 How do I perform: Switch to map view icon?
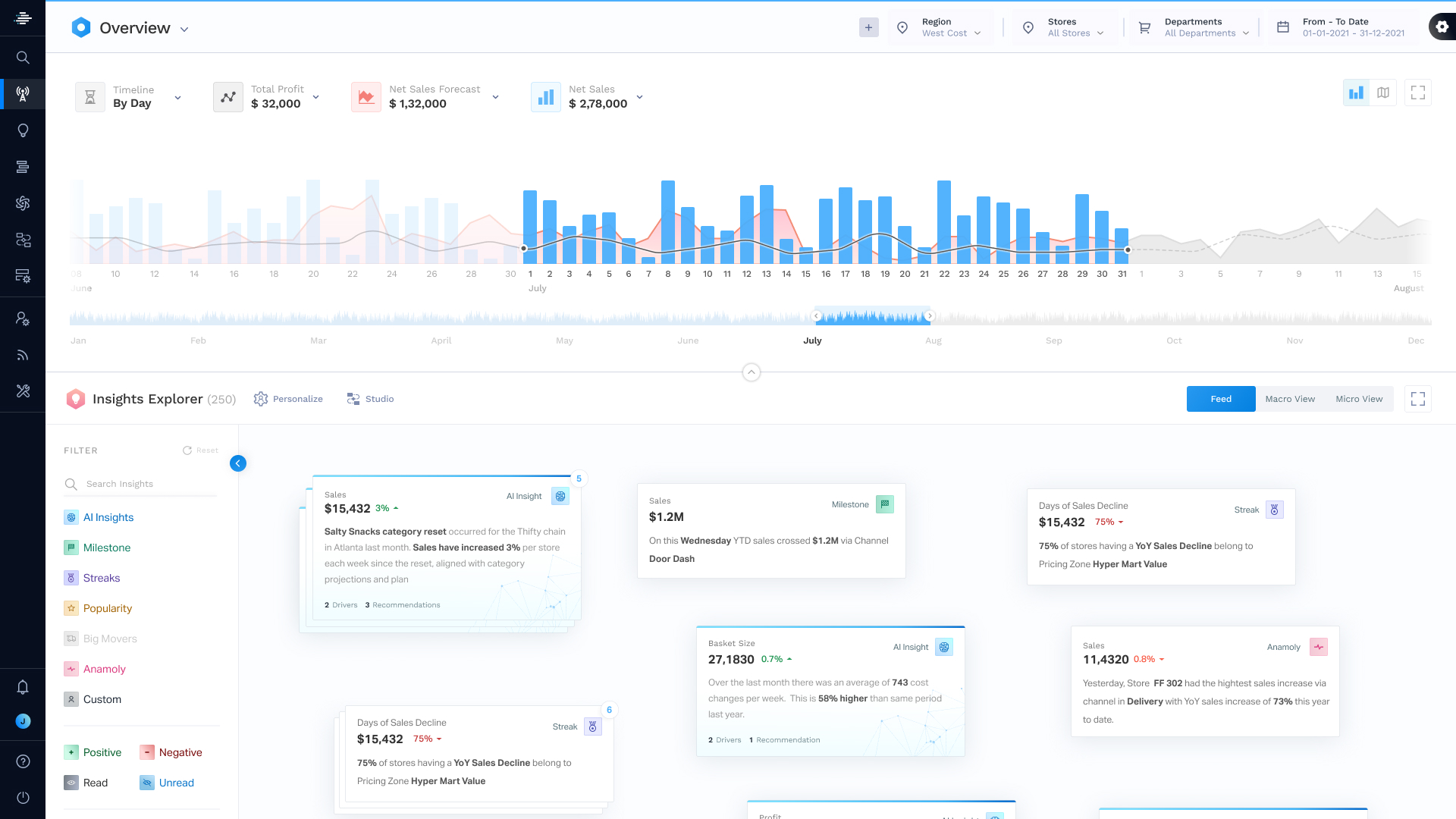(x=1383, y=93)
